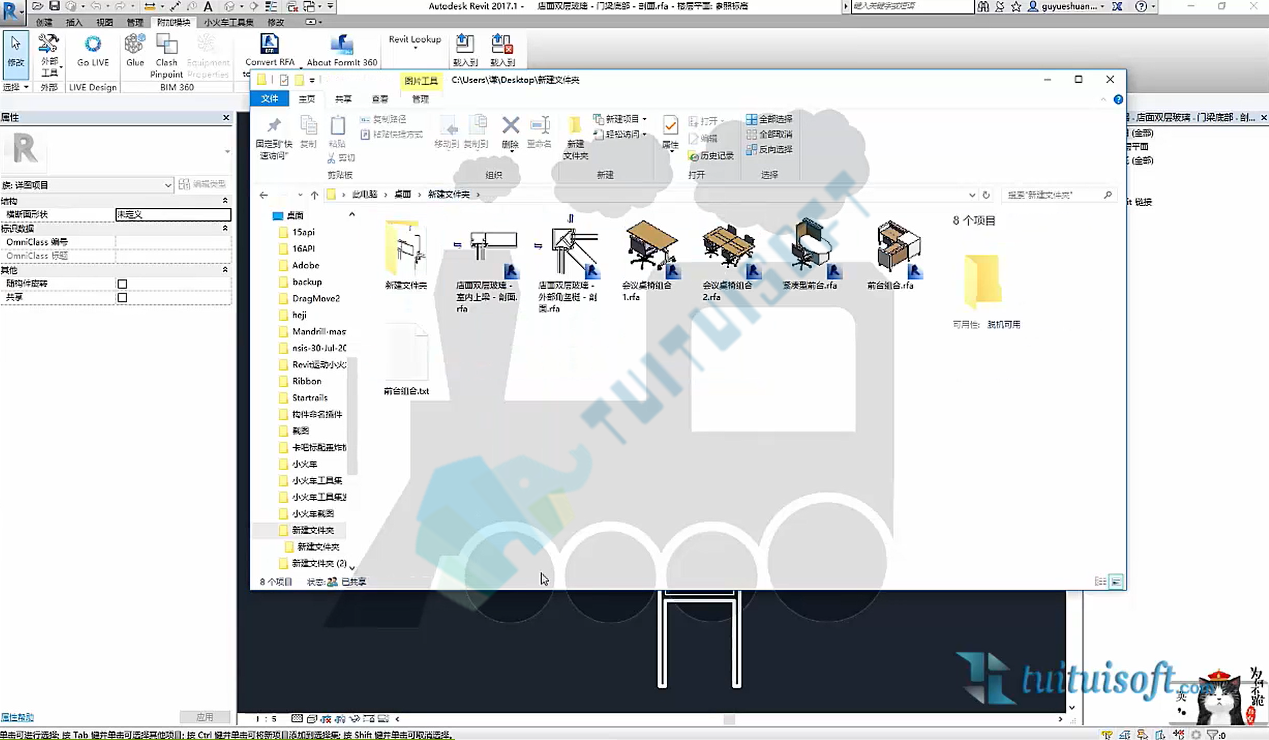The image size is (1269, 740).
Task: Click the Properties help (属性帮助) link
Action: [17, 717]
